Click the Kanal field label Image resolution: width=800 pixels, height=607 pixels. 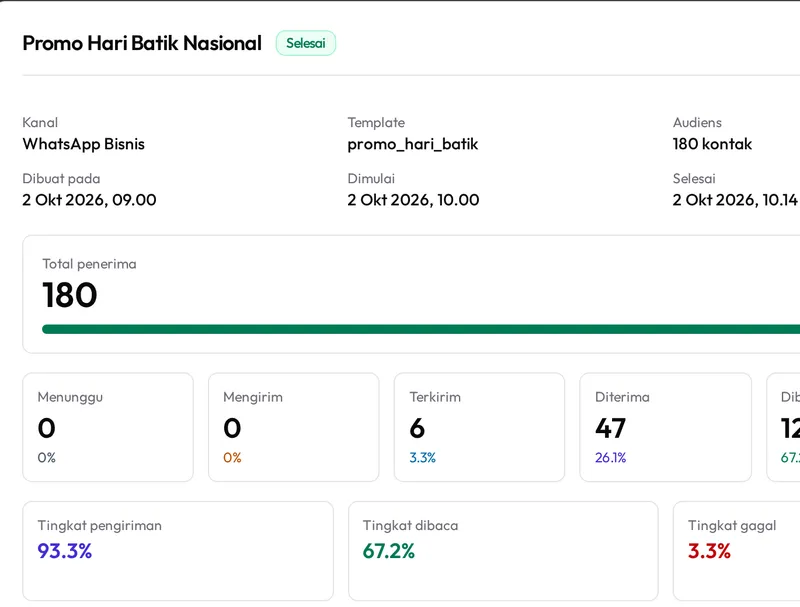point(40,122)
